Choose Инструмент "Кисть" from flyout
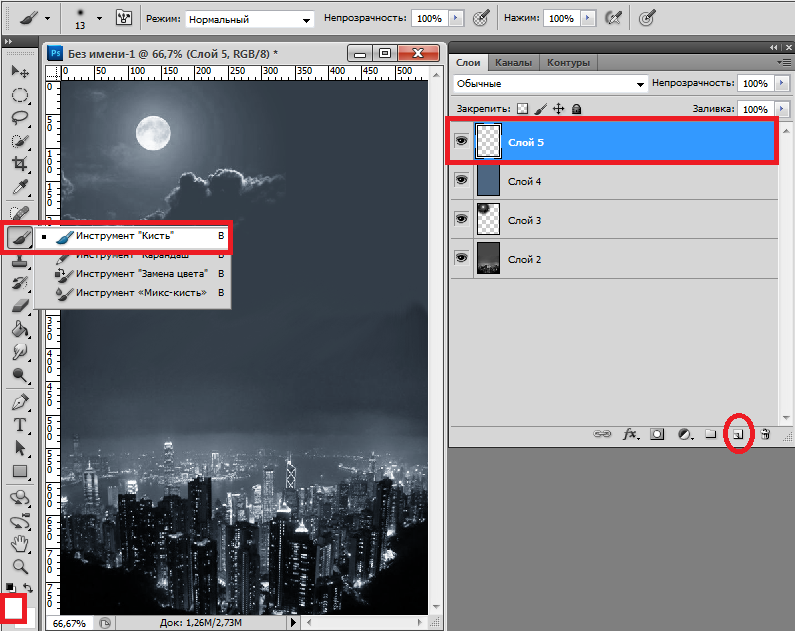Image resolution: width=795 pixels, height=631 pixels. pyautogui.click(x=133, y=236)
